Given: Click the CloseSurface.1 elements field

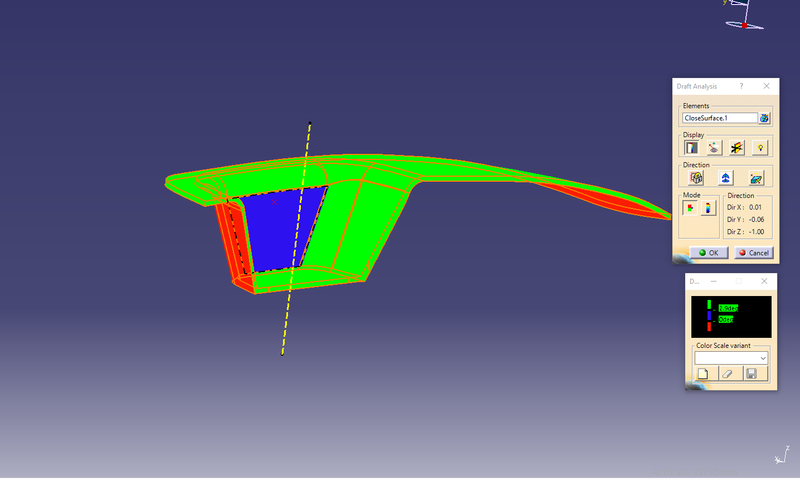Looking at the screenshot, I should coord(718,118).
